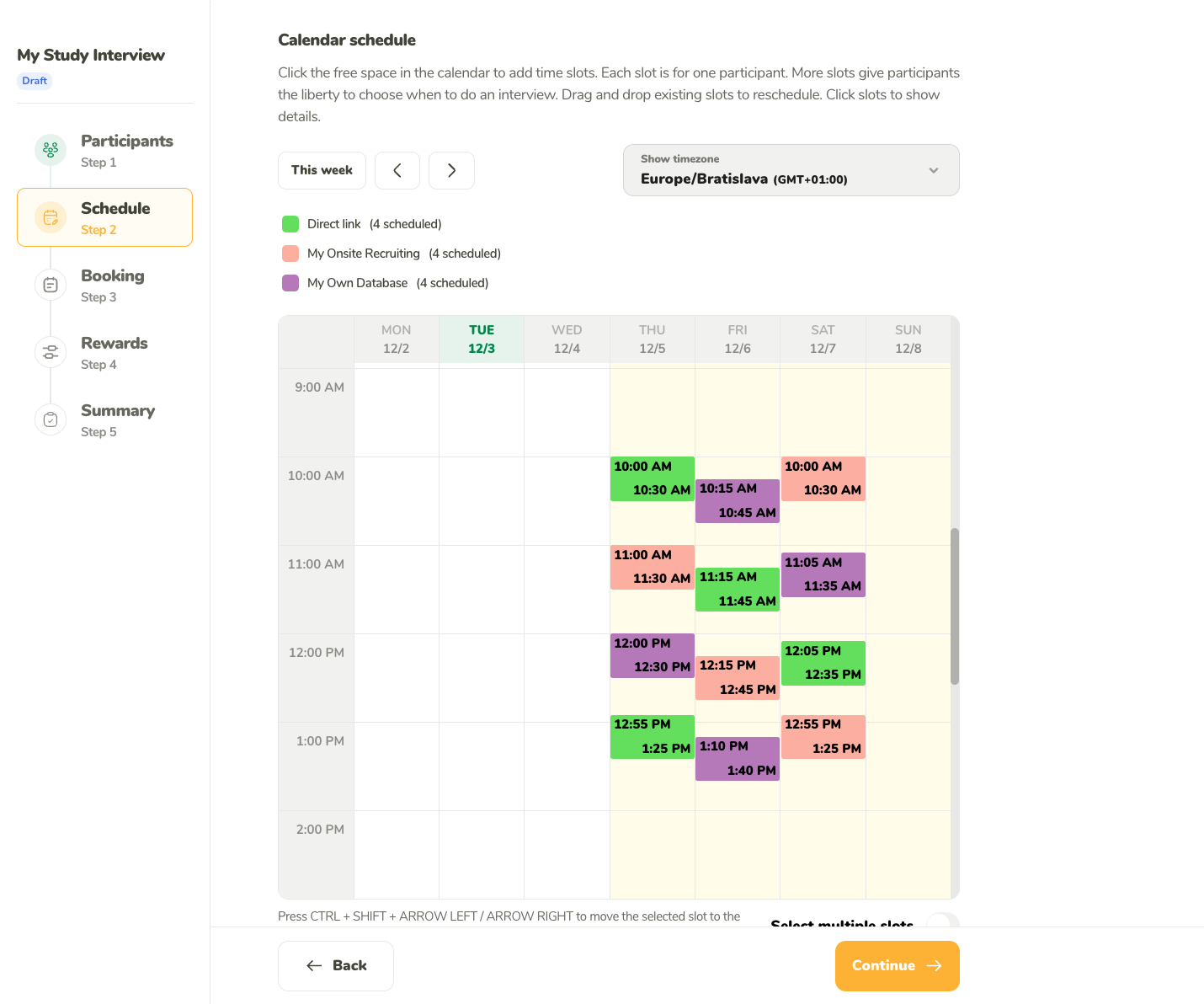Select Friday 11:15 AM green slot
This screenshot has width=1204, height=1004.
[x=738, y=590]
